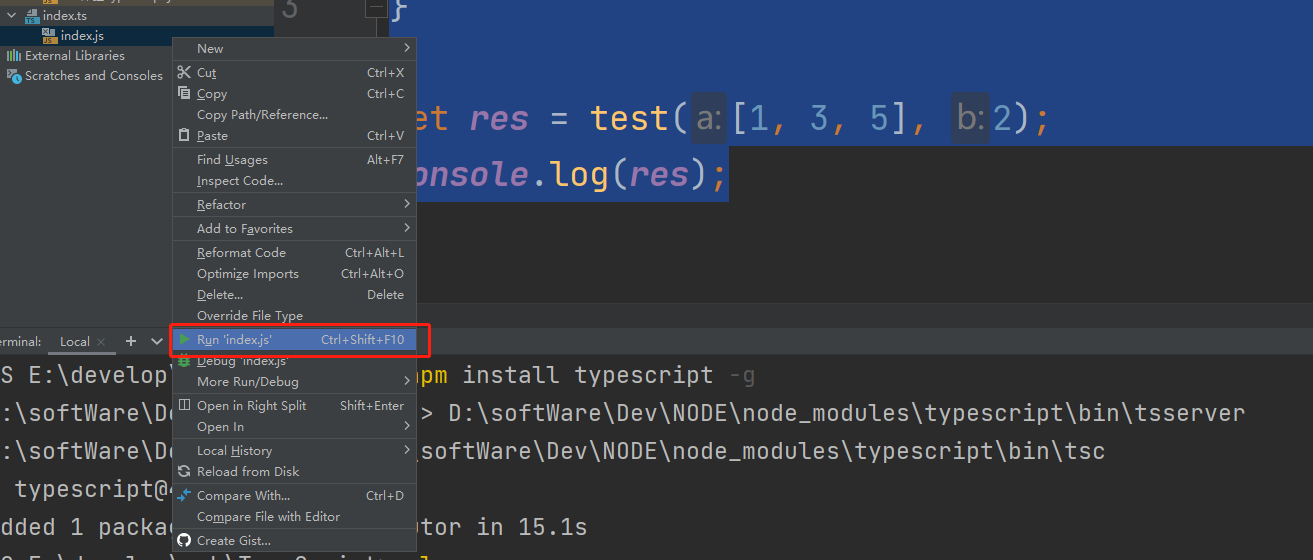The height and width of the screenshot is (560, 1313).
Task: Click the green Run triangle icon
Action: pos(184,339)
